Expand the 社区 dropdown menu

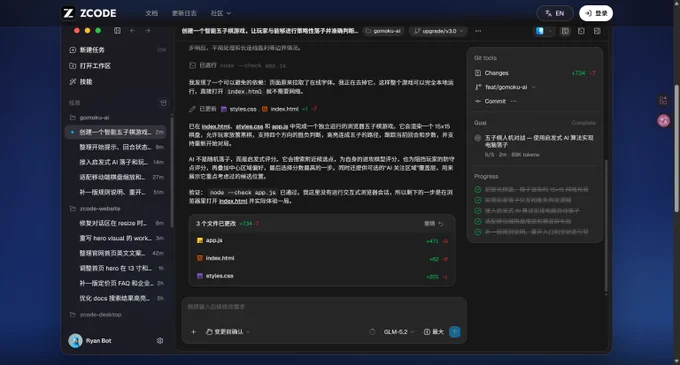221,13
